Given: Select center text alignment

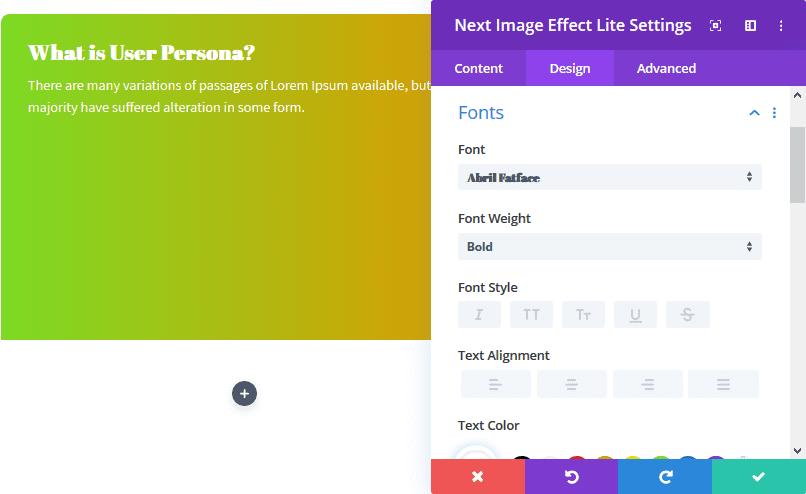Looking at the screenshot, I should pos(572,384).
